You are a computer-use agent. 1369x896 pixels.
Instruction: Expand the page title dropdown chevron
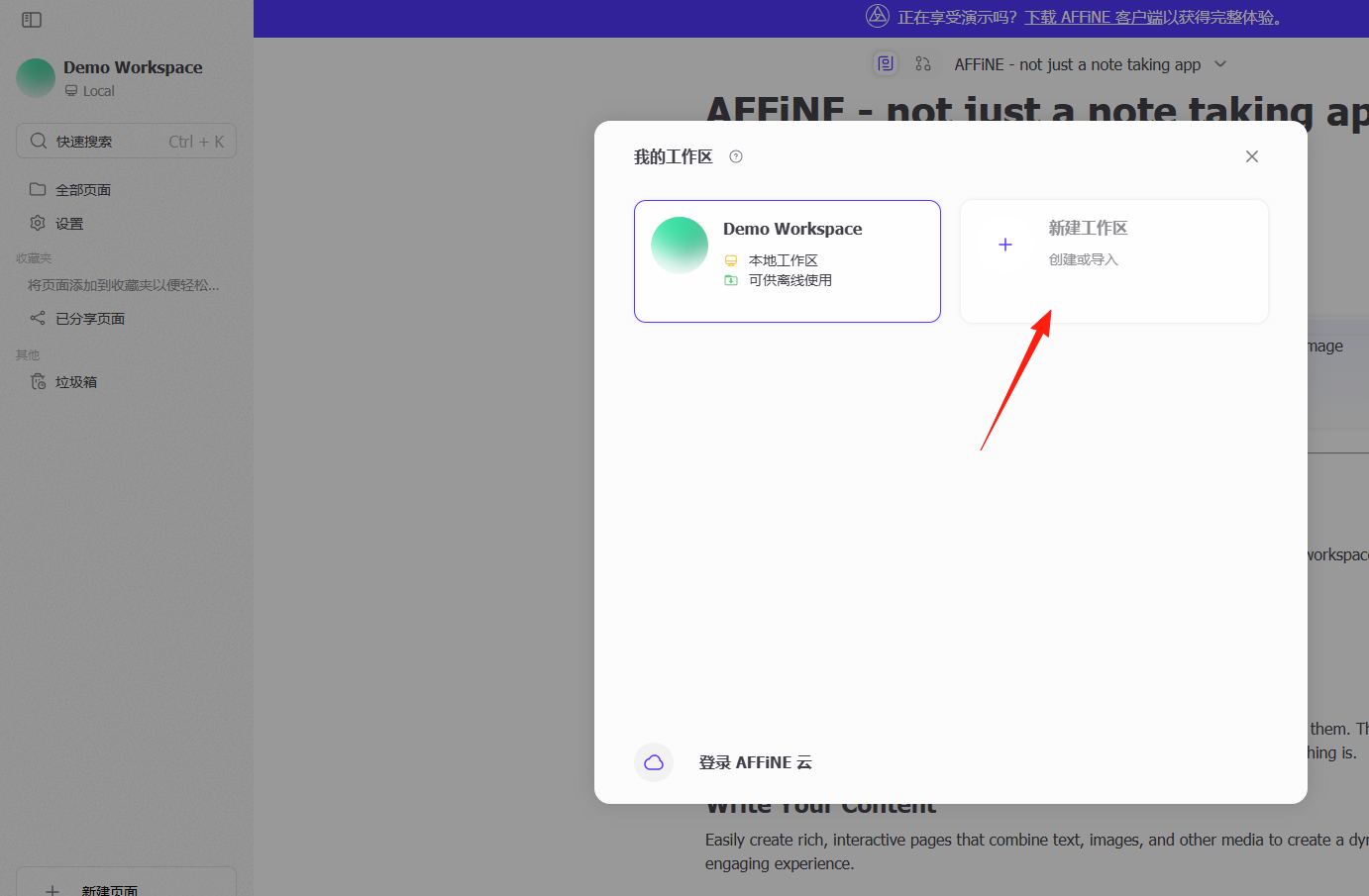(x=1220, y=64)
